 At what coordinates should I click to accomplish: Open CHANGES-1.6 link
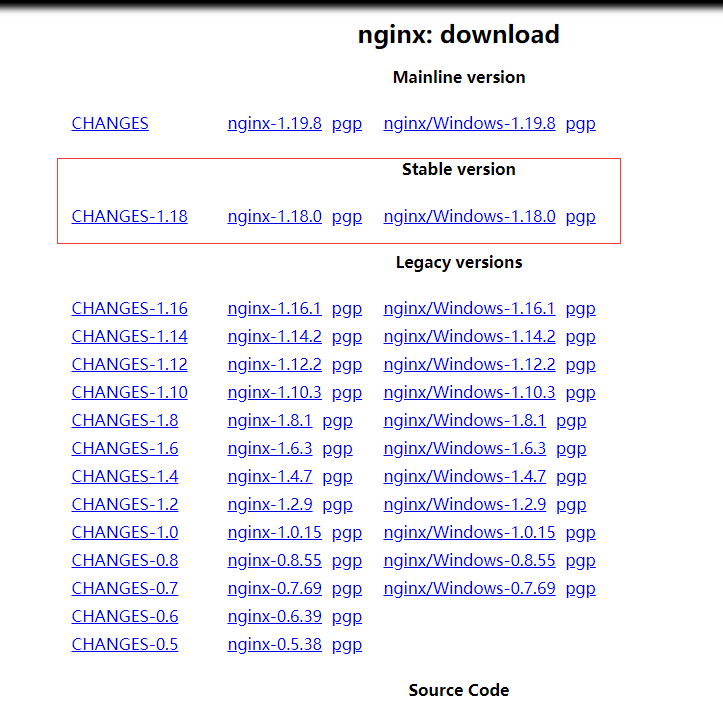(x=124, y=448)
